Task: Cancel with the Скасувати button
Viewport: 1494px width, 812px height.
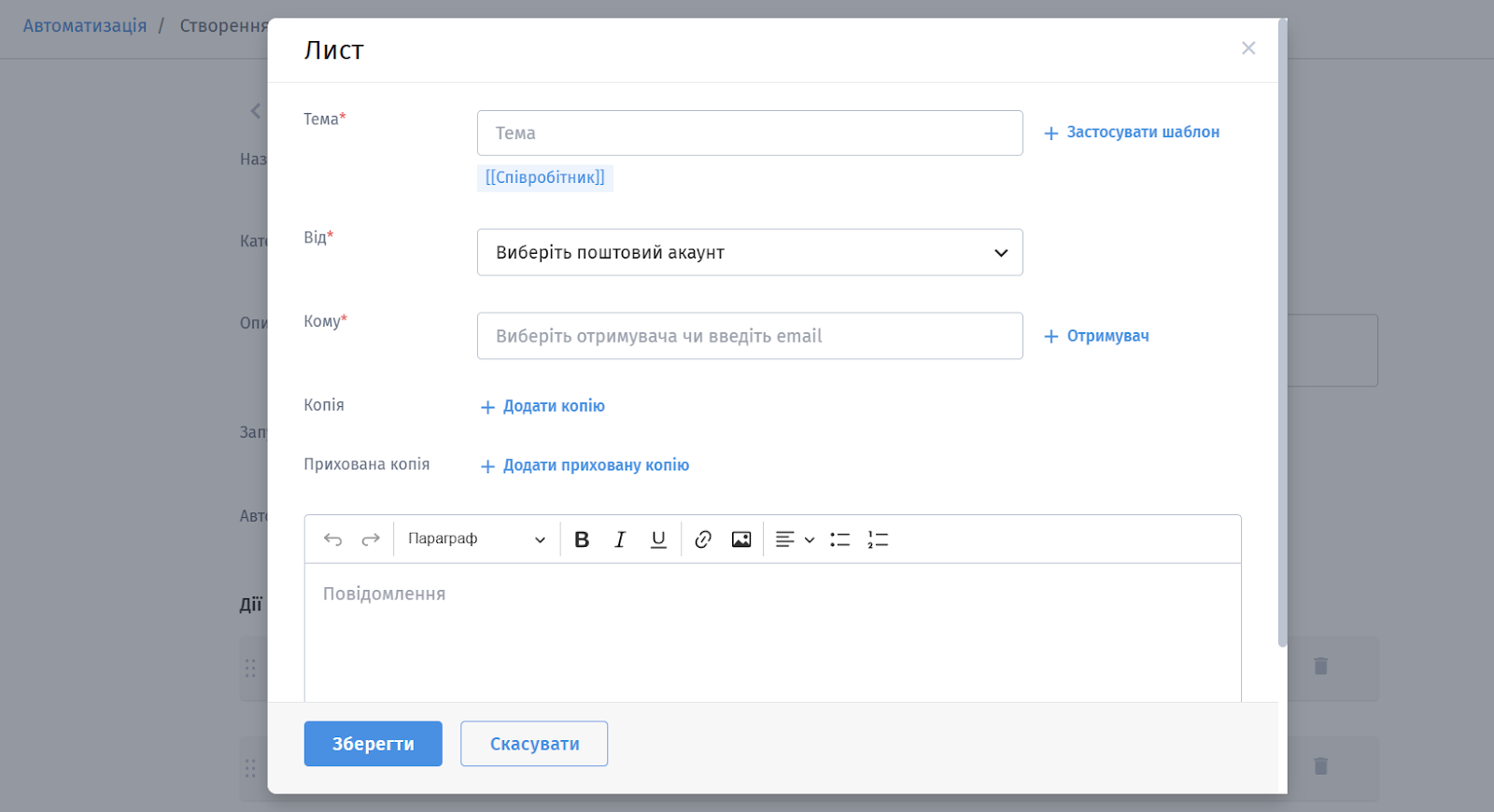Action: click(534, 744)
